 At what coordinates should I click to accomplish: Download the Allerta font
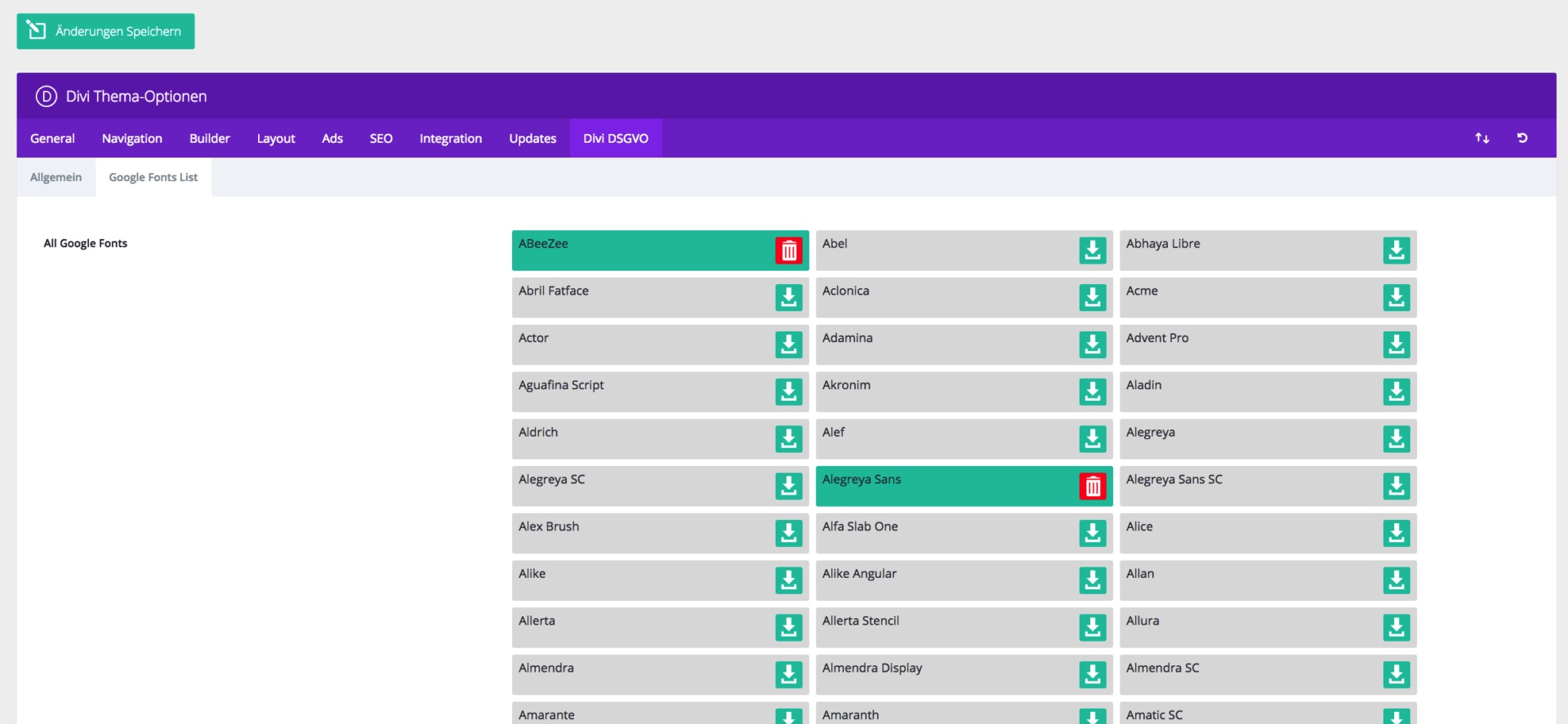click(789, 628)
